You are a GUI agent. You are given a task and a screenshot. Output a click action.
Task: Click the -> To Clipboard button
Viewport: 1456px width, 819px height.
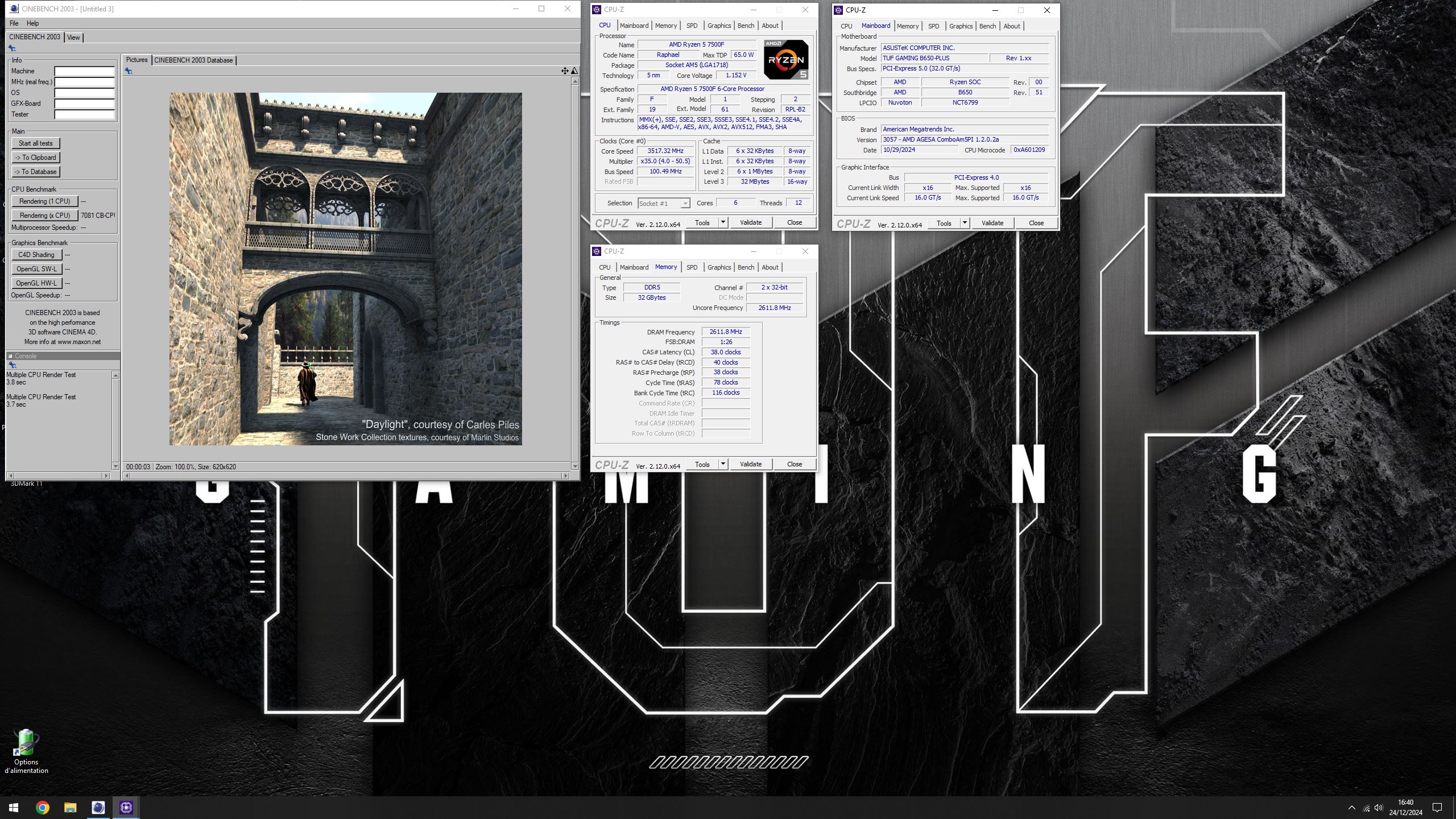tap(36, 158)
